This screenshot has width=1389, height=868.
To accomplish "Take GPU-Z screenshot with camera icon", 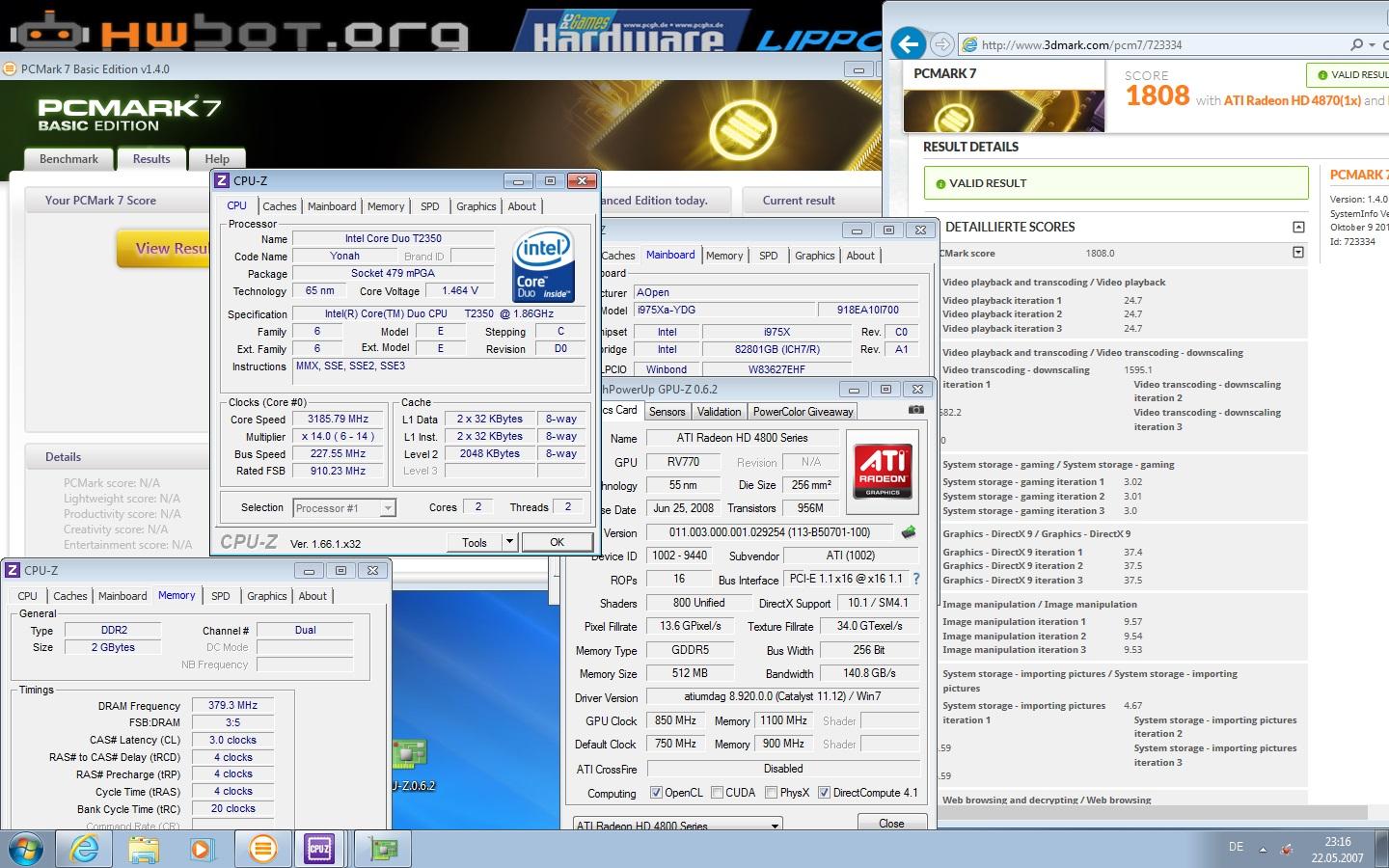I will [x=916, y=410].
